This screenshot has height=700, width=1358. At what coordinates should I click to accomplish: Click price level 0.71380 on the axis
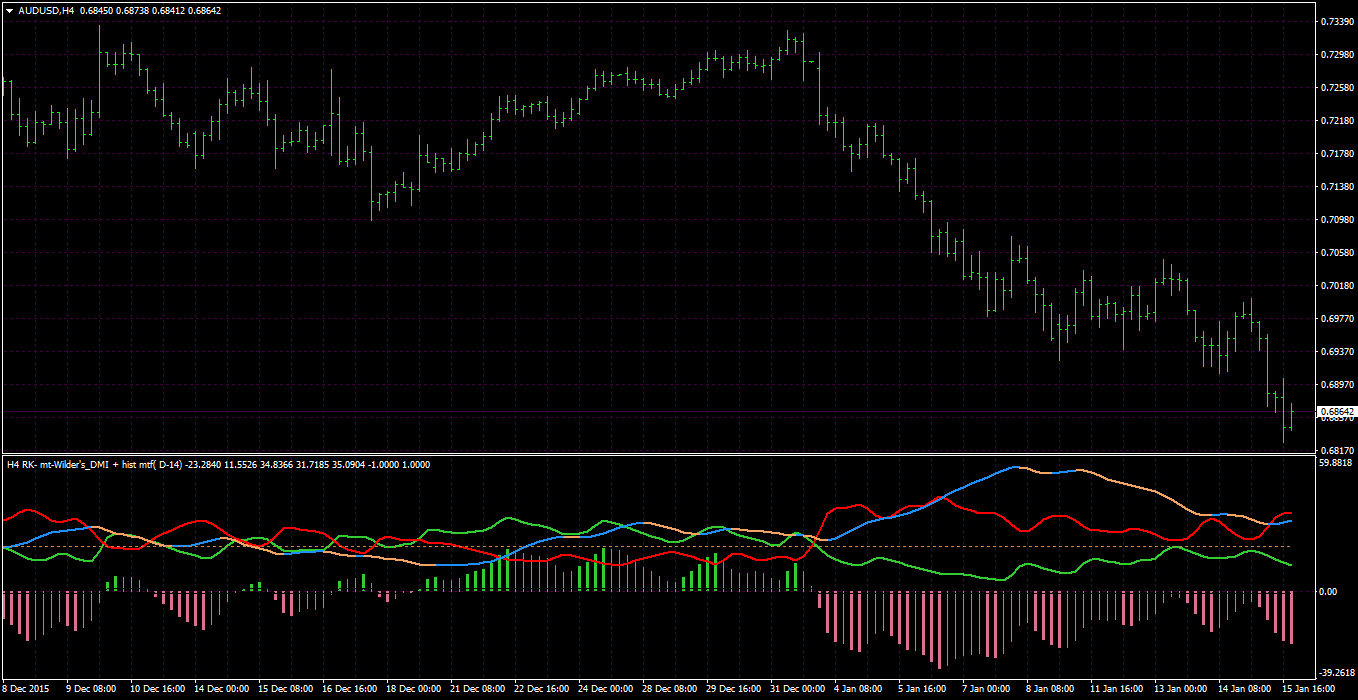tap(1337, 187)
